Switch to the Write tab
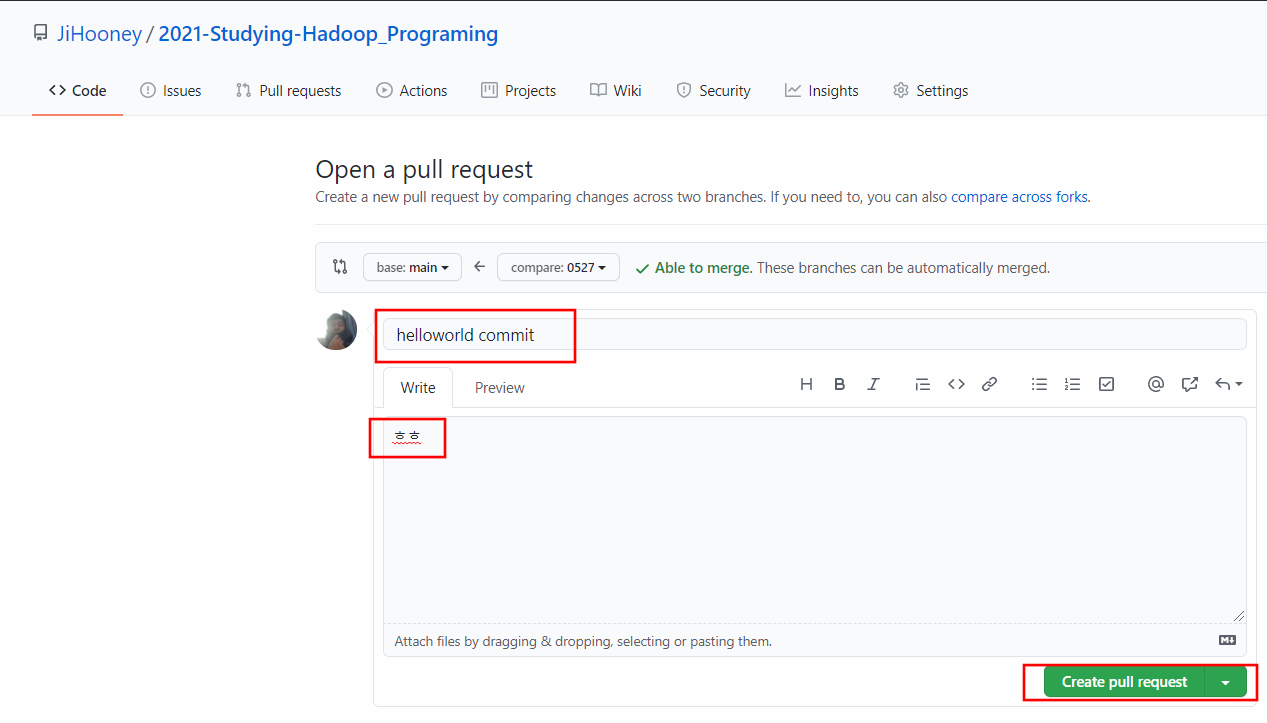The width and height of the screenshot is (1267, 723). pos(418,387)
